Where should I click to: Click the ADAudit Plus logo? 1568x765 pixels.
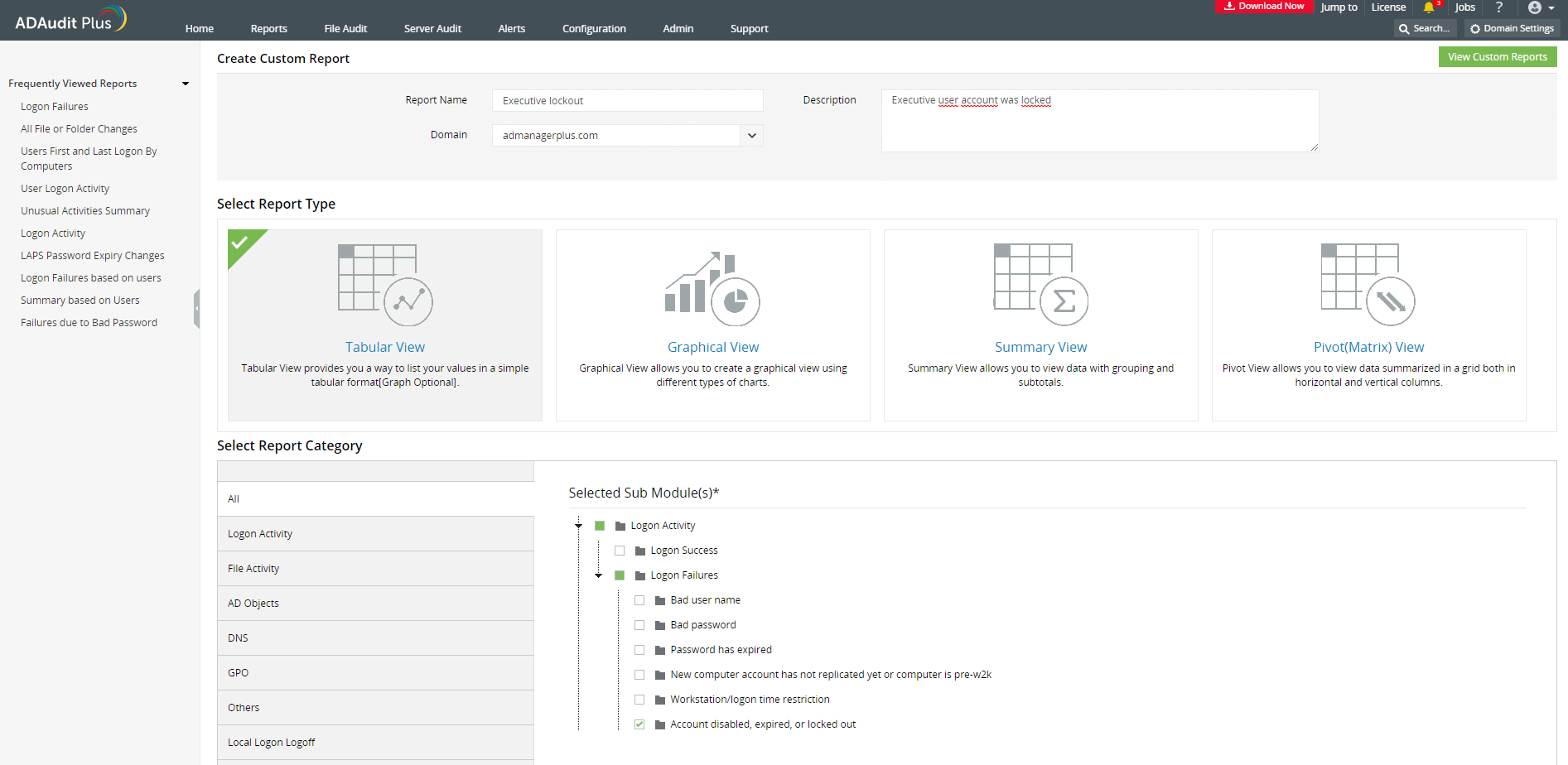coord(71,19)
